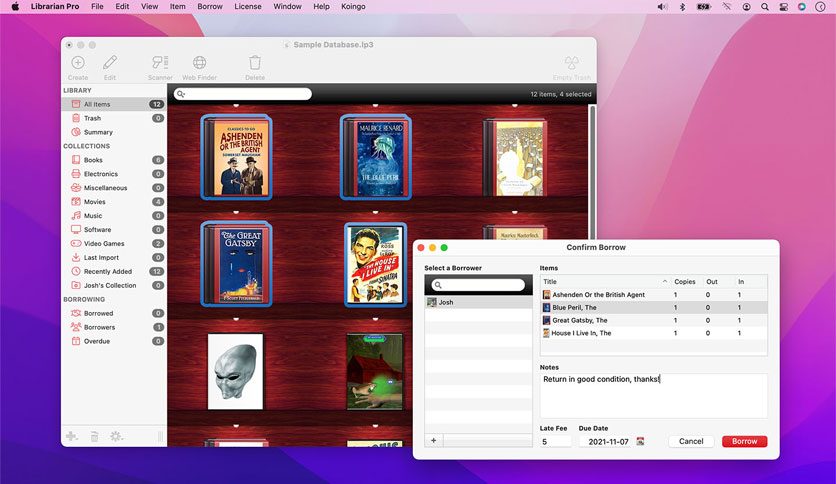Image resolution: width=836 pixels, height=484 pixels.
Task: Open the Recently Added collection
Action: pyautogui.click(x=114, y=271)
